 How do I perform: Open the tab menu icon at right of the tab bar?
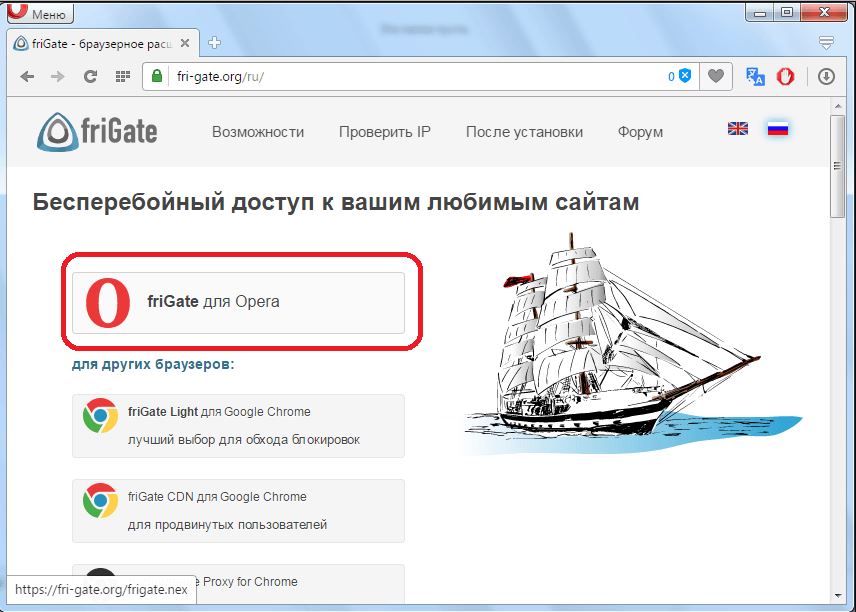click(826, 43)
